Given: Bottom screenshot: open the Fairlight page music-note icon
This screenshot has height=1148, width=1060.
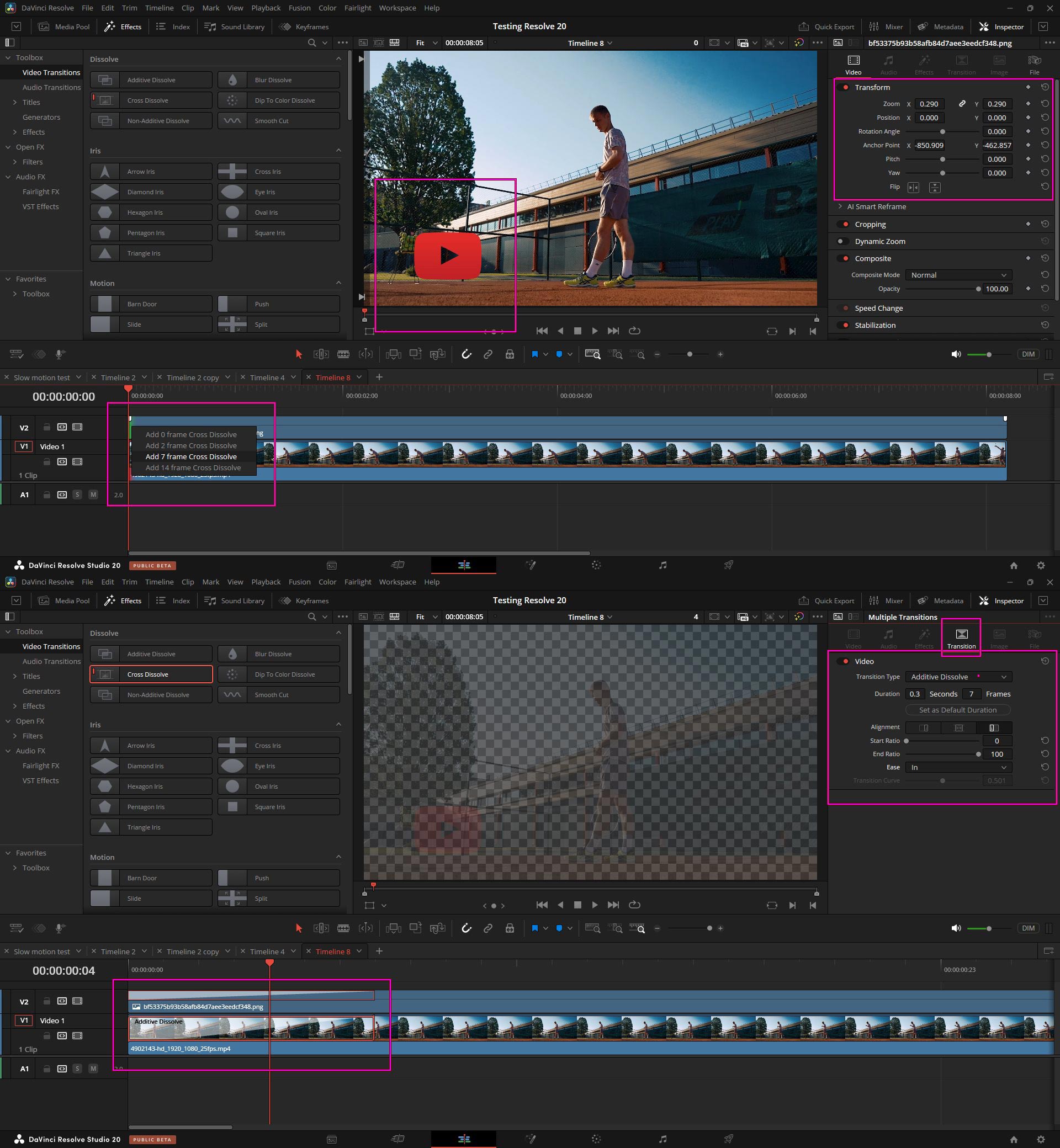Looking at the screenshot, I should [662, 1139].
